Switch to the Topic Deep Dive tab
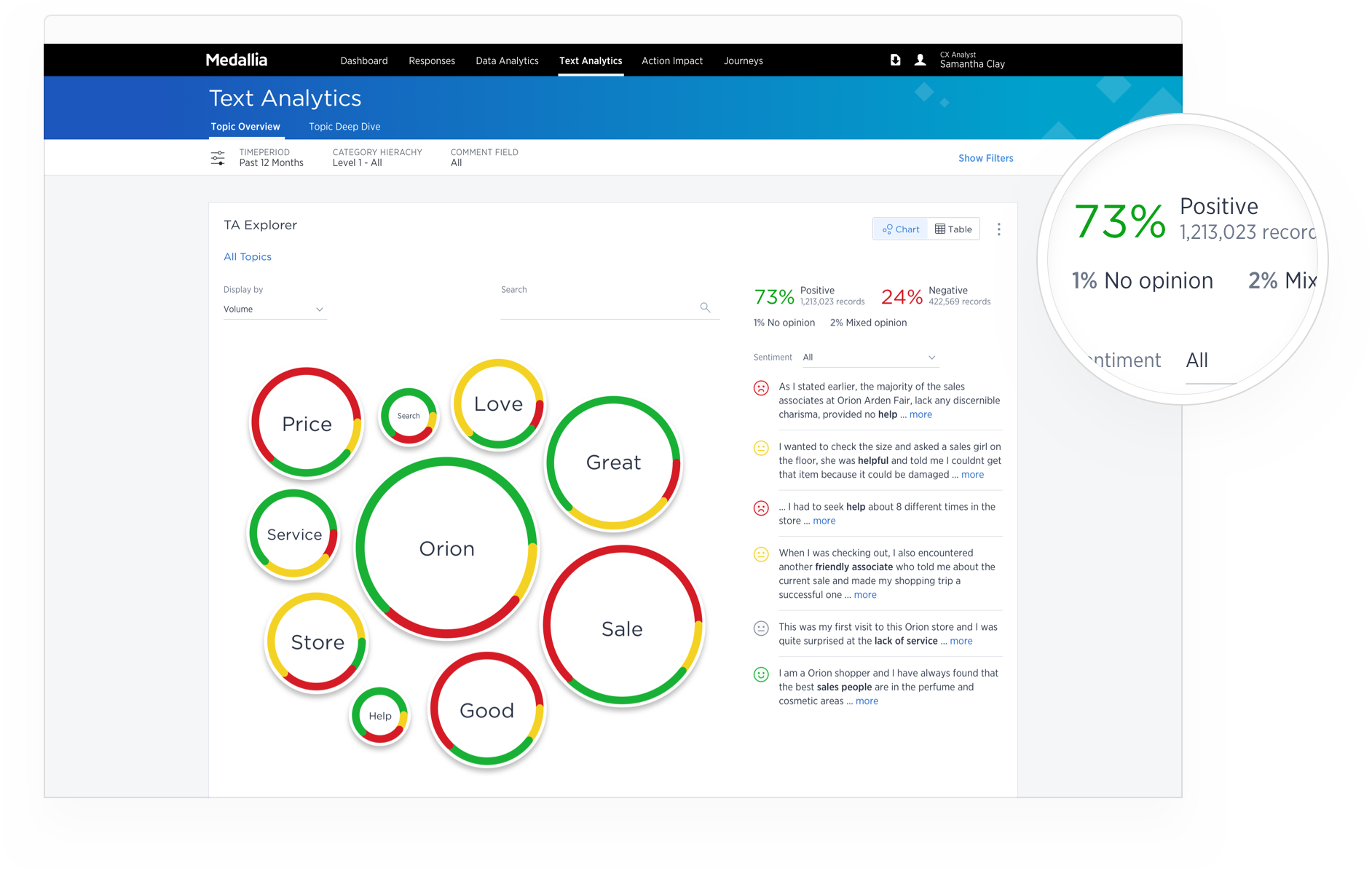This screenshot has height=871, width=1372. (344, 127)
